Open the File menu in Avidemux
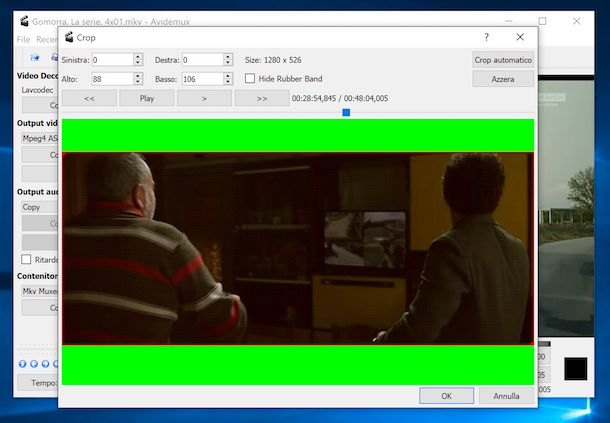The image size is (610, 423). (23, 39)
